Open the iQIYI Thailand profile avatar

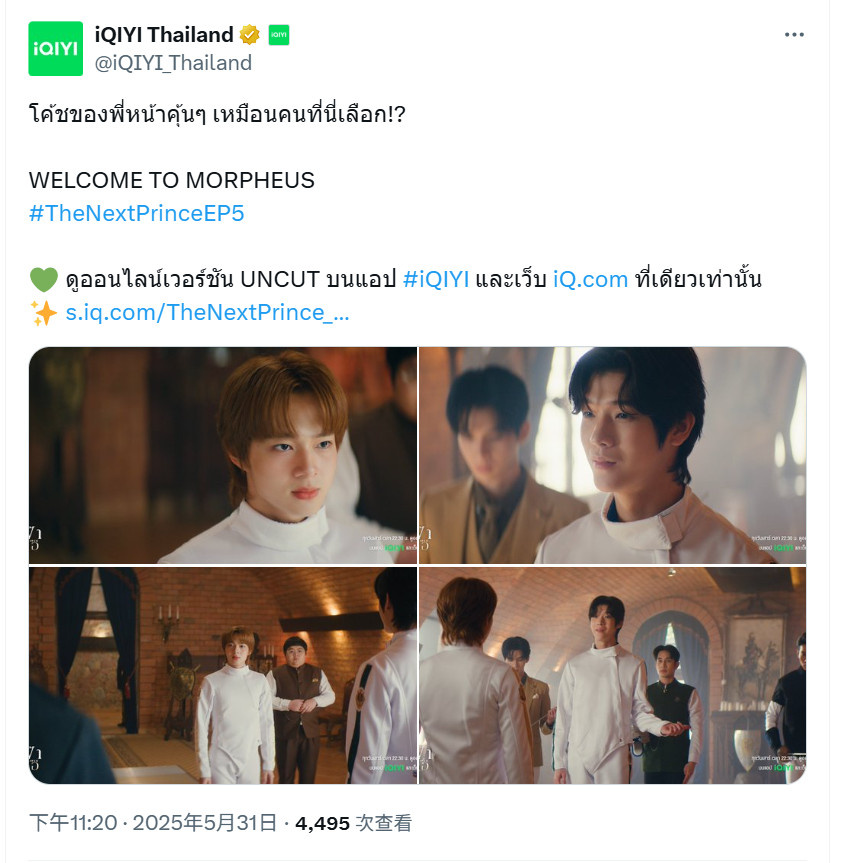tap(56, 48)
